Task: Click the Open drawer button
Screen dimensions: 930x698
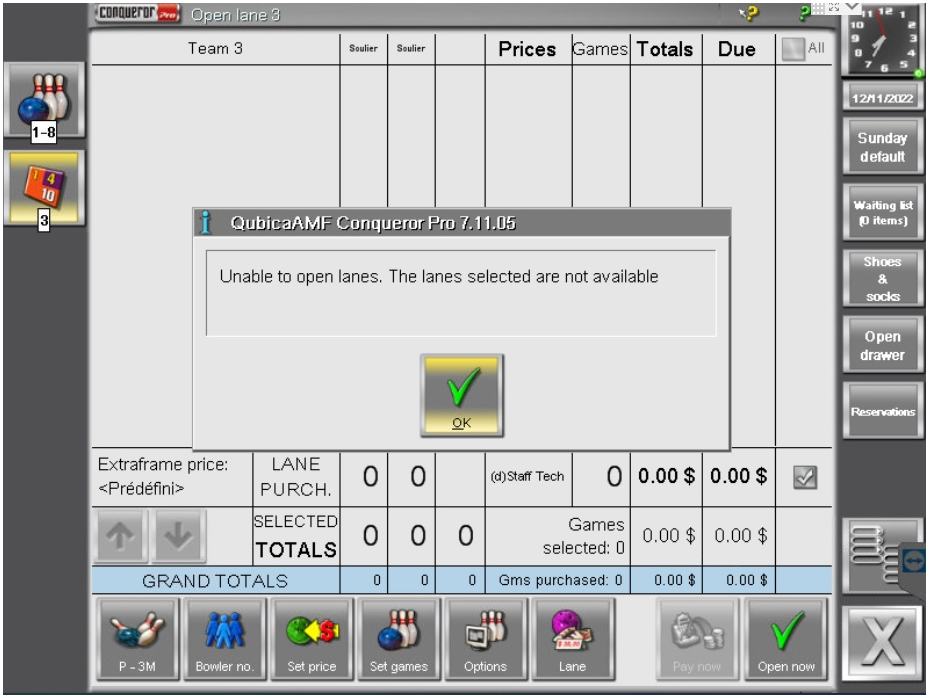Action: pos(883,345)
